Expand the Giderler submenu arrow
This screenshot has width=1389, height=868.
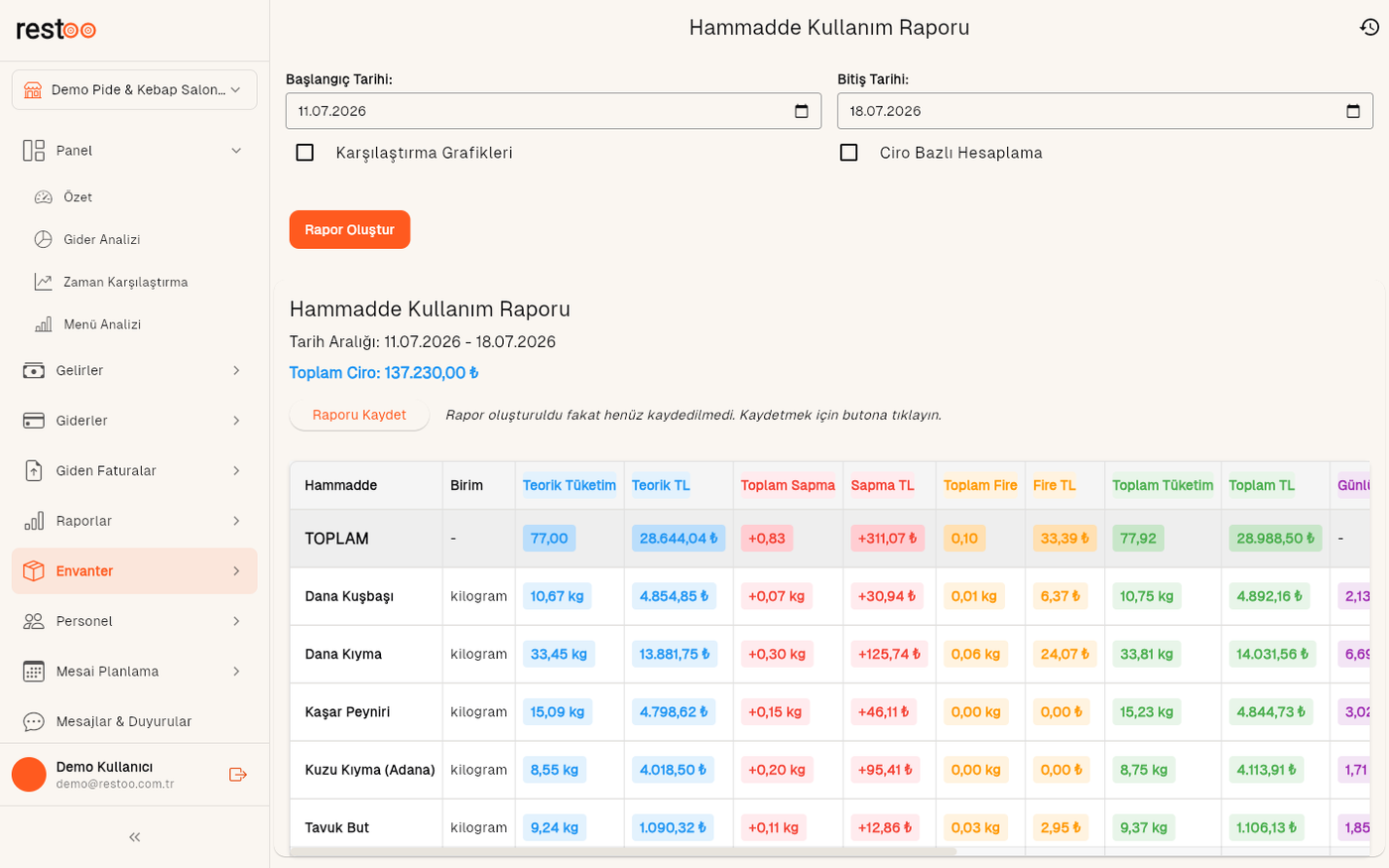(236, 421)
